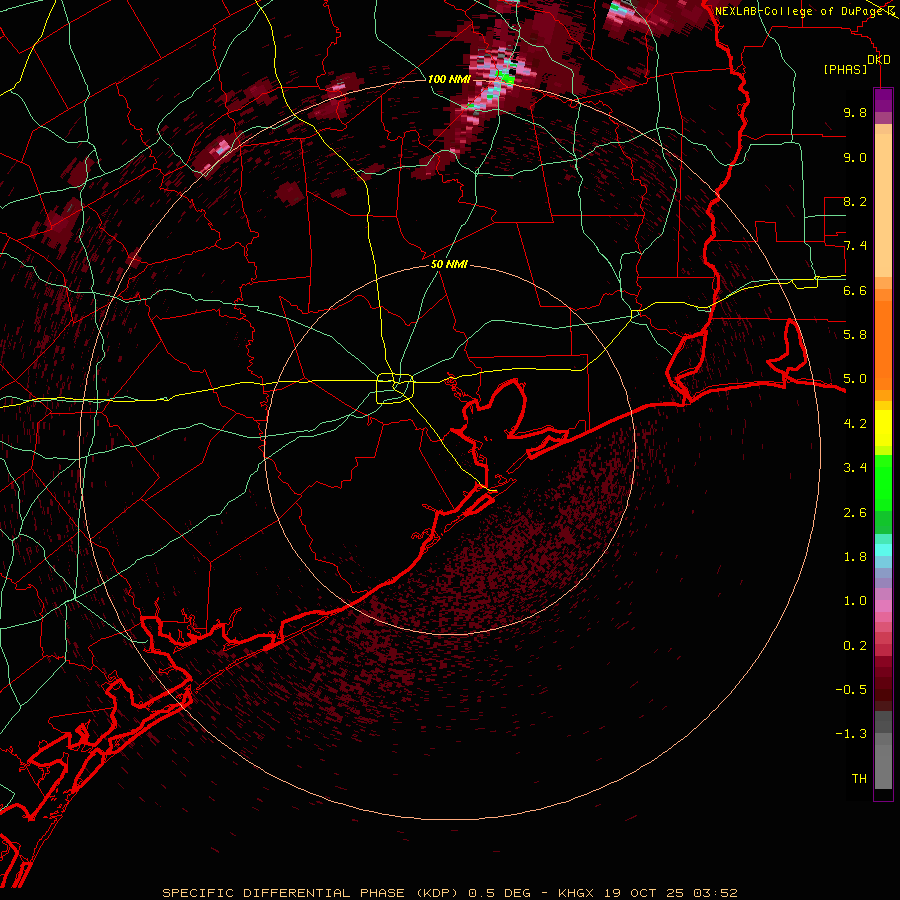Click the bright green segment of the color bar

pyautogui.click(x=883, y=482)
